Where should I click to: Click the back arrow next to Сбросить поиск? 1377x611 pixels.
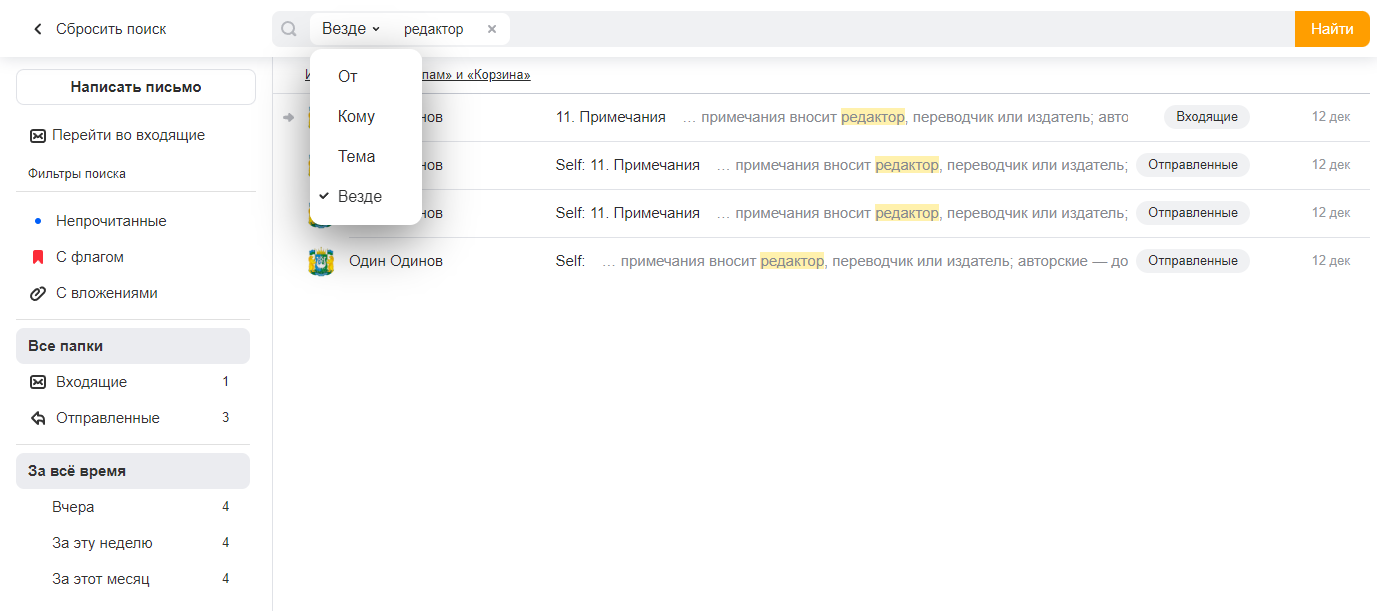tap(38, 29)
